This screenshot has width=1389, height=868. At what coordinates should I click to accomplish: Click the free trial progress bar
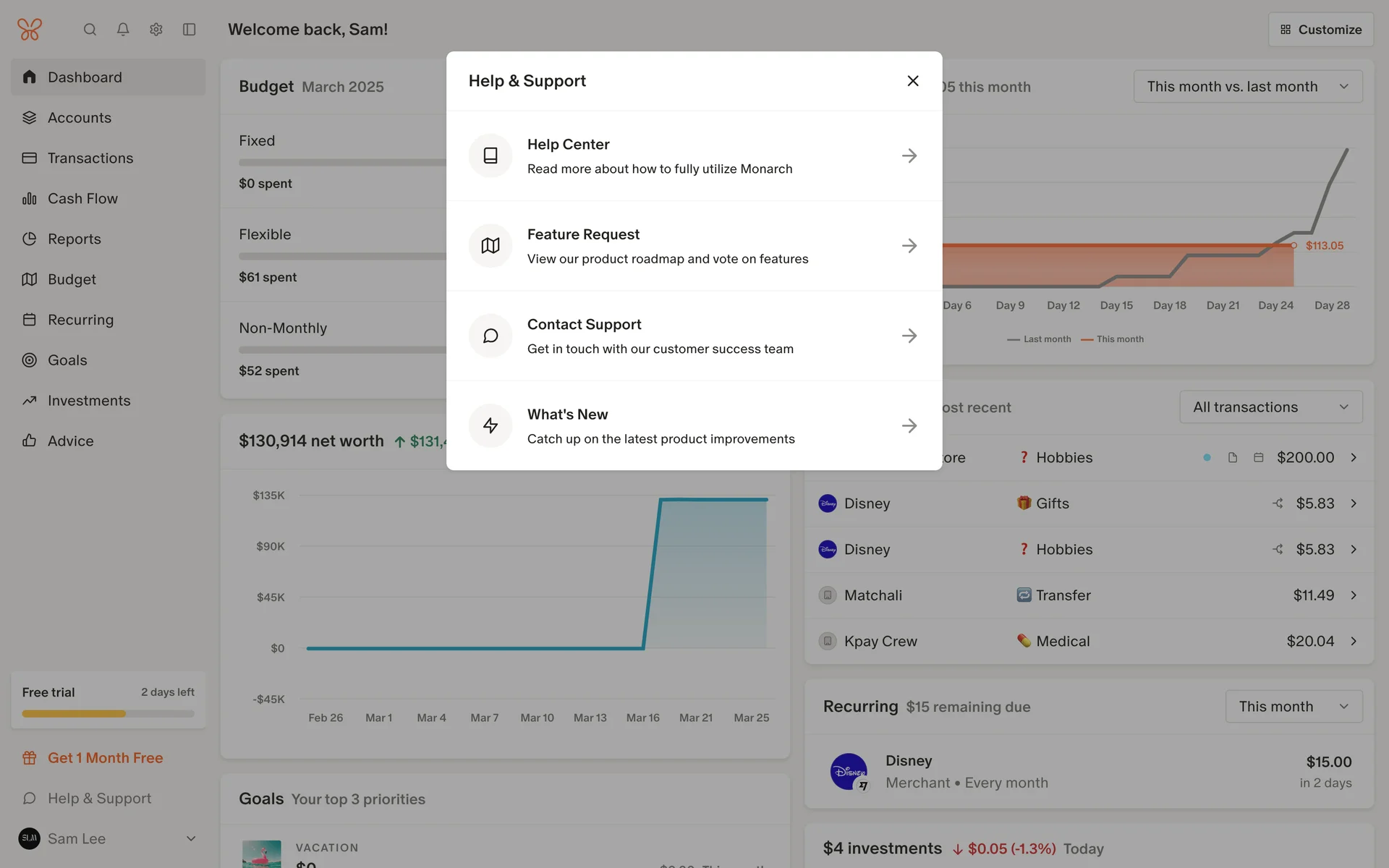point(109,714)
